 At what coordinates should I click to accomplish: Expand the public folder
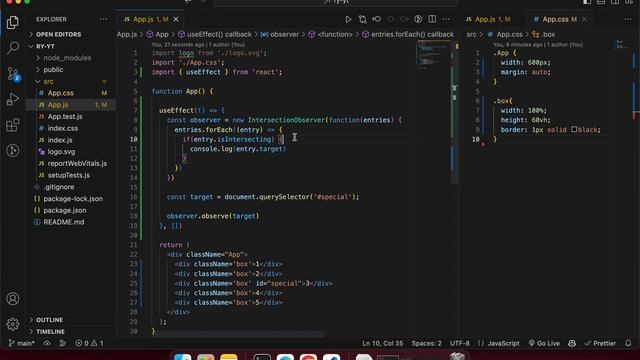point(53,70)
